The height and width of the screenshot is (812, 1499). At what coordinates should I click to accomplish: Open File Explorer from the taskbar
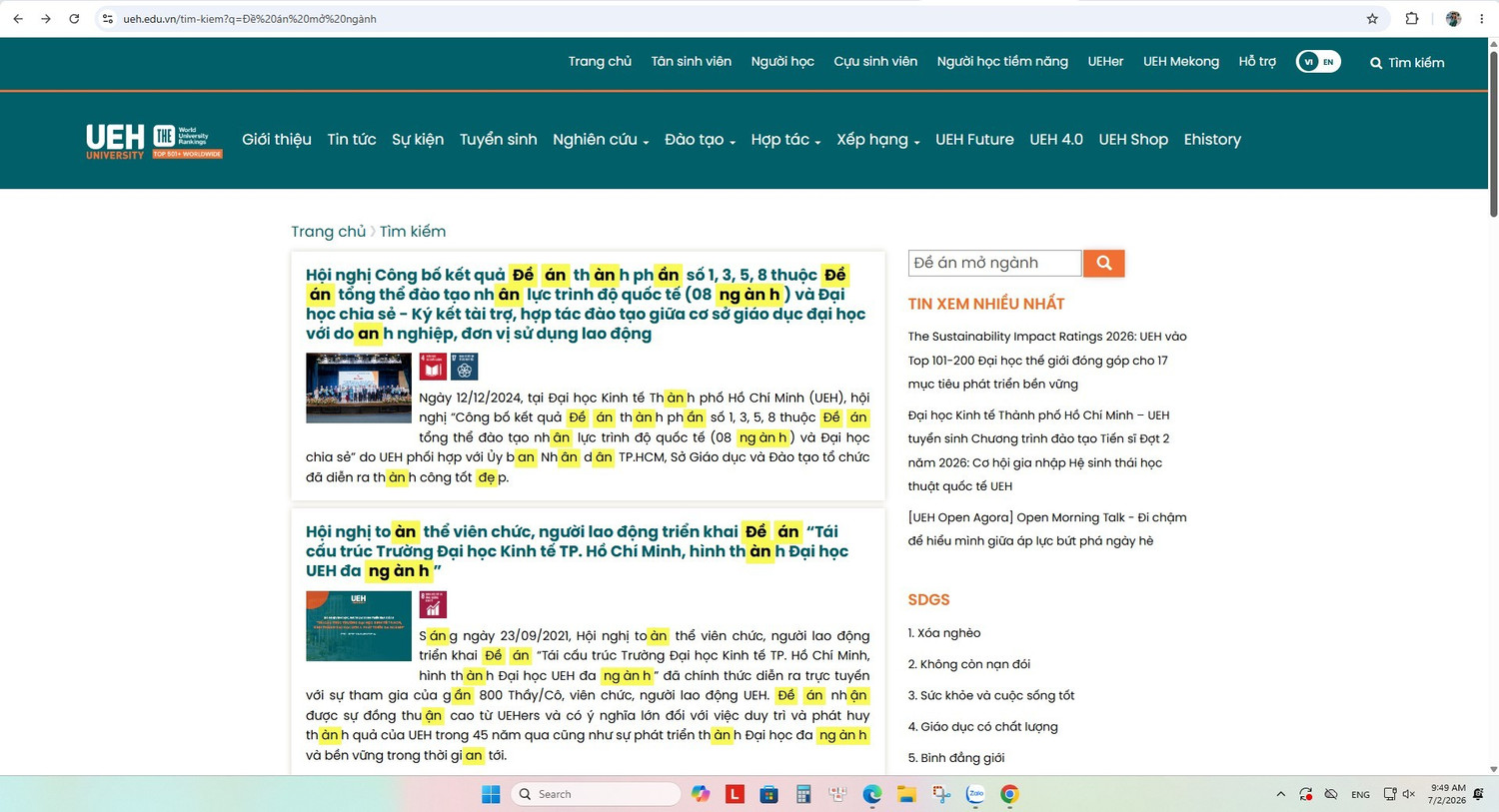(906, 794)
